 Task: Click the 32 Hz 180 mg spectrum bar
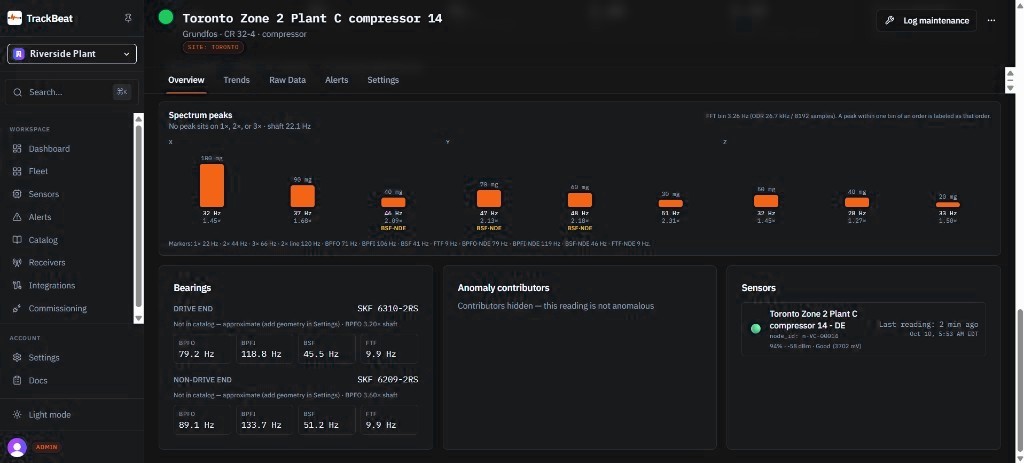click(212, 185)
